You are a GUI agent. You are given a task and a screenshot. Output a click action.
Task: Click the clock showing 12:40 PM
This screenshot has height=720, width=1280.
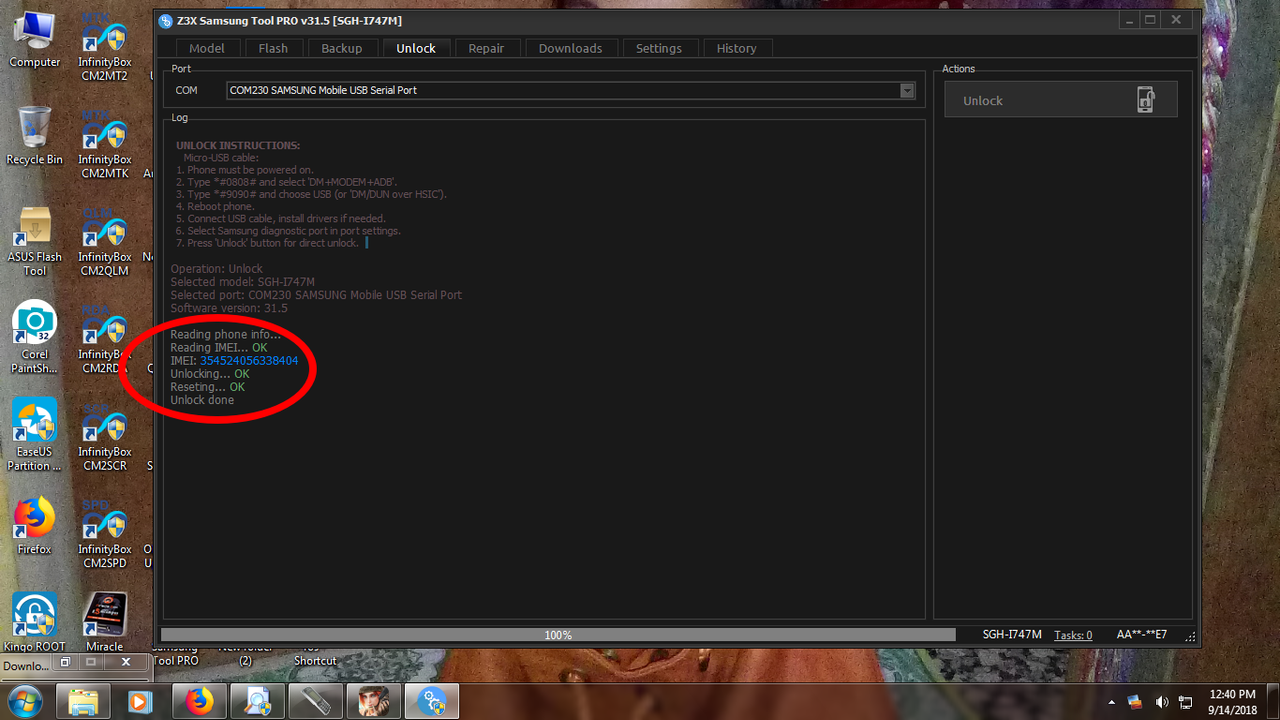click(x=1232, y=694)
